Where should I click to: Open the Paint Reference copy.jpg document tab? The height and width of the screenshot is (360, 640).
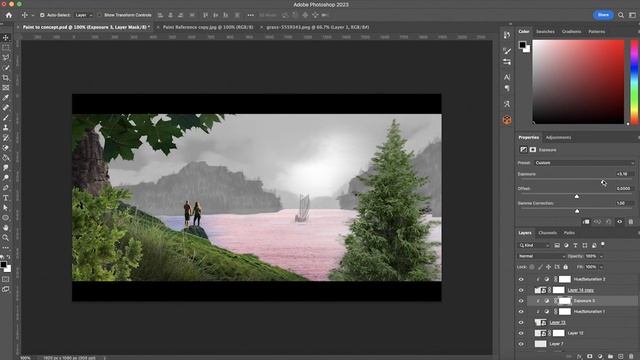pyautogui.click(x=208, y=27)
